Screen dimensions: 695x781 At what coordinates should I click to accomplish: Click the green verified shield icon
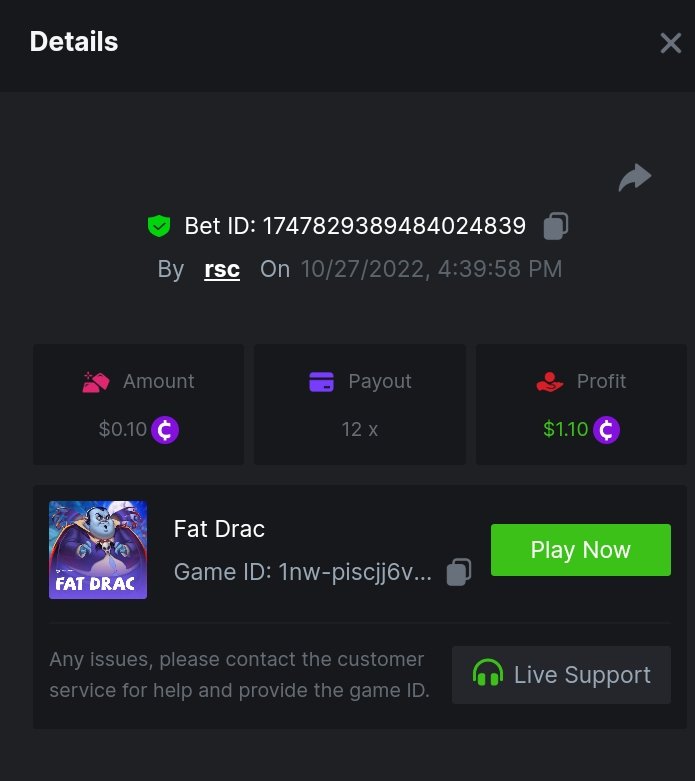click(158, 226)
